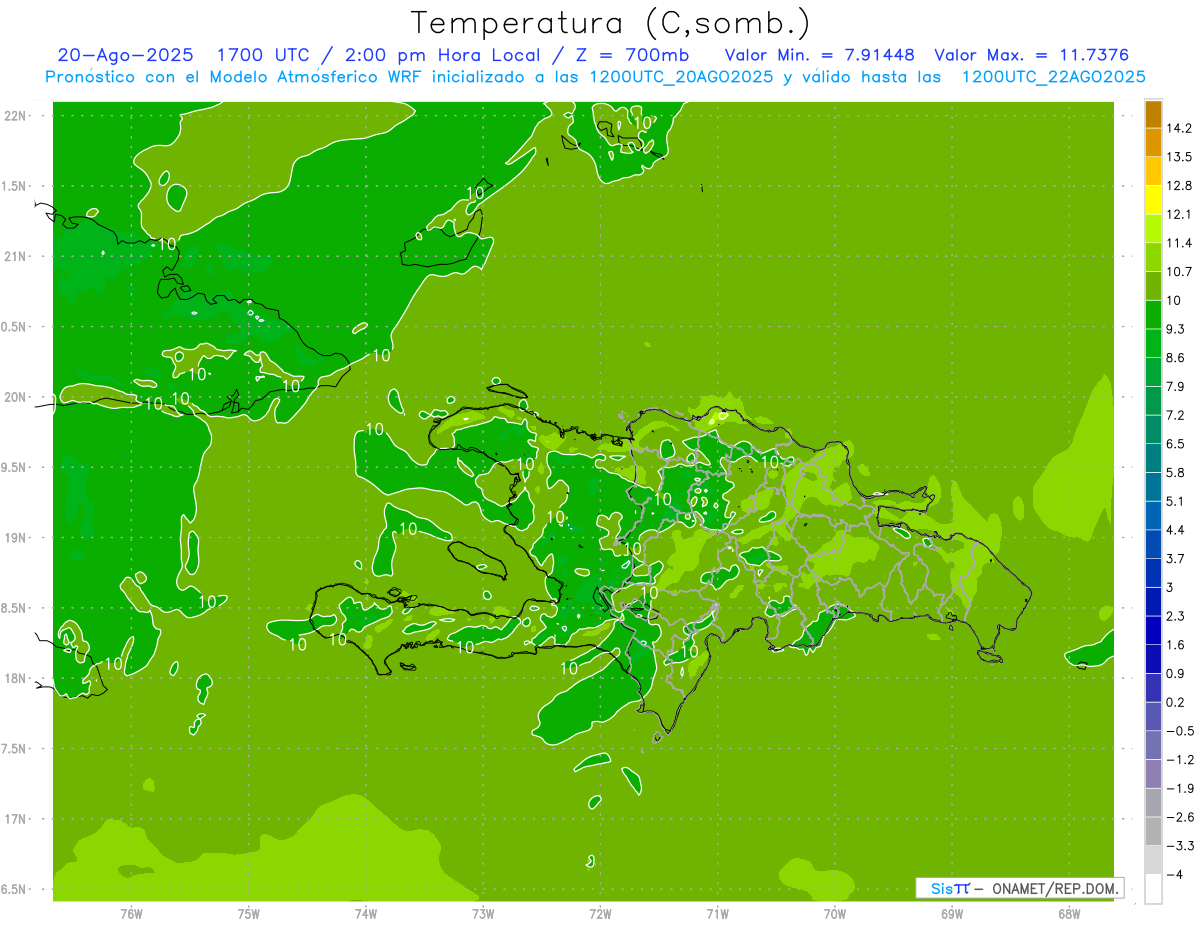Click the "6.5" colorbar label
Image resolution: width=1200 pixels, height=927 pixels.
1175,444
